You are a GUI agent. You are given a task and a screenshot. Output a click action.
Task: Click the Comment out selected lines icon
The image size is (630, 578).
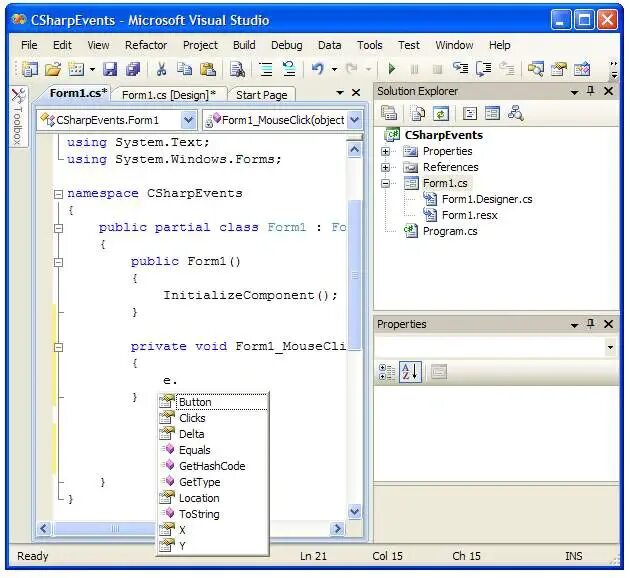click(x=266, y=69)
